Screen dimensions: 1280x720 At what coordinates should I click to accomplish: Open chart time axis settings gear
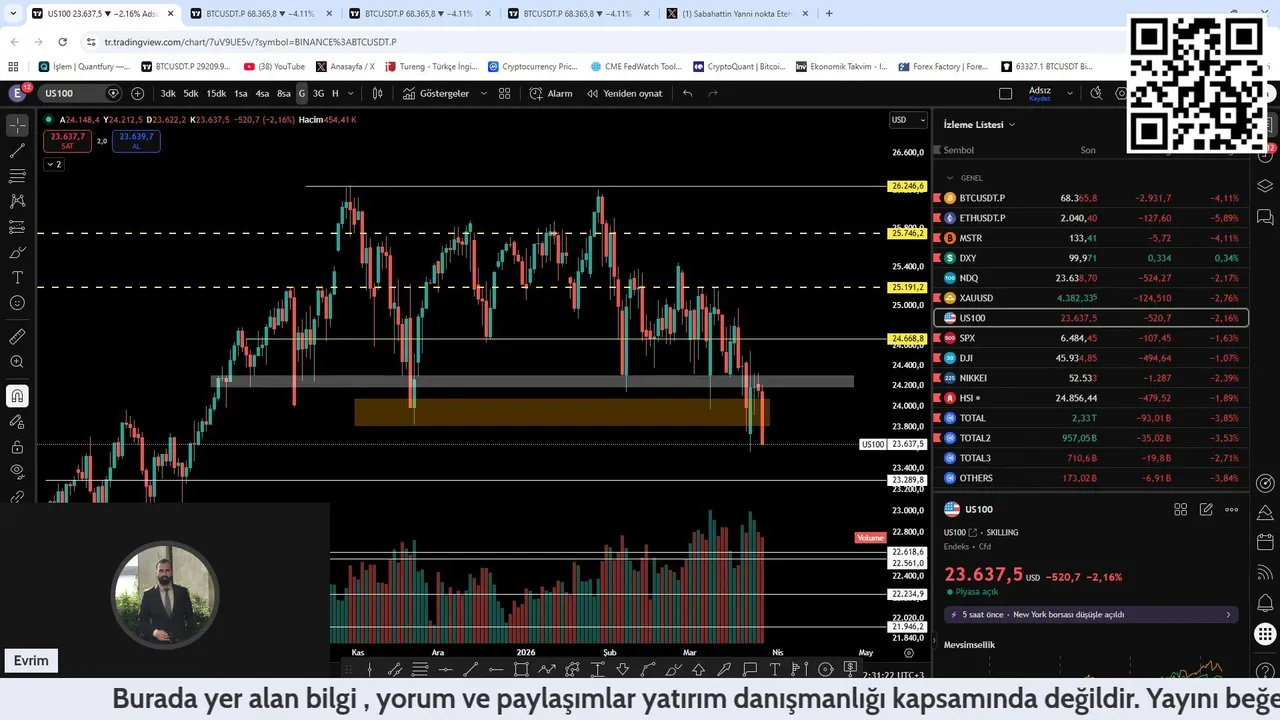[908, 652]
